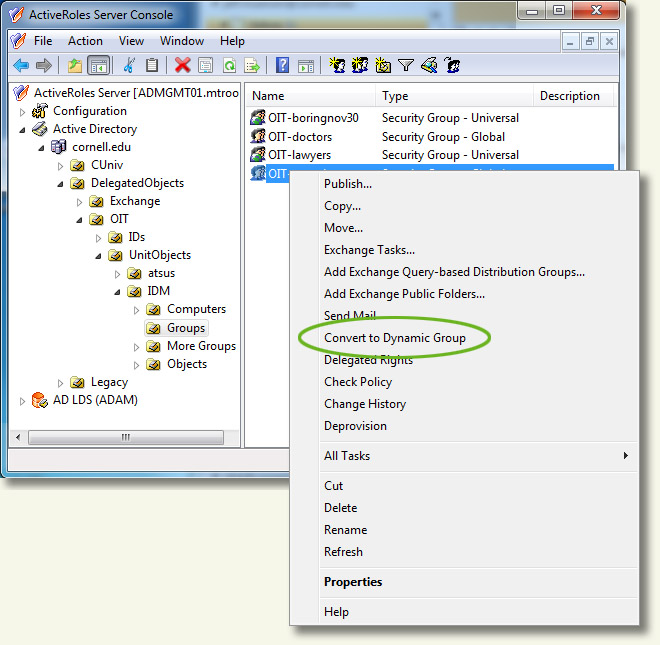Click the Cut scissors toolbar icon
This screenshot has height=645, width=660.
pos(129,65)
